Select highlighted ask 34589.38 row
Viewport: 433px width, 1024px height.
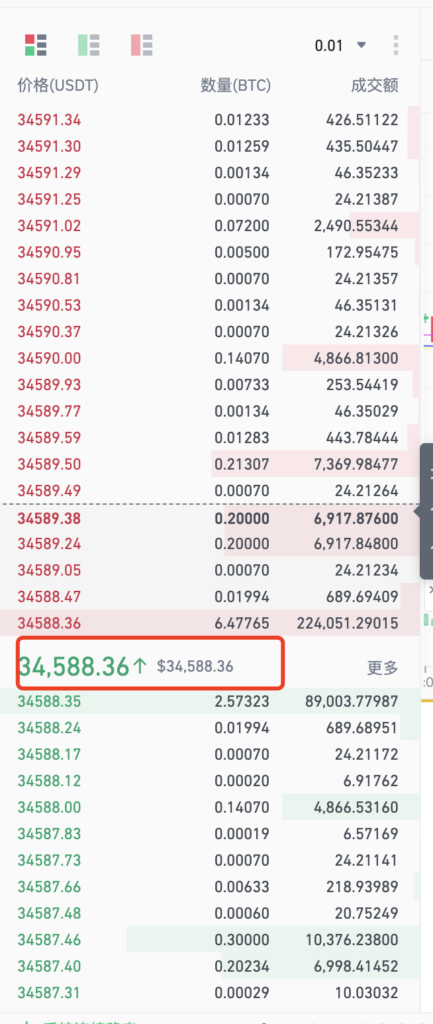pyautogui.click(x=209, y=519)
